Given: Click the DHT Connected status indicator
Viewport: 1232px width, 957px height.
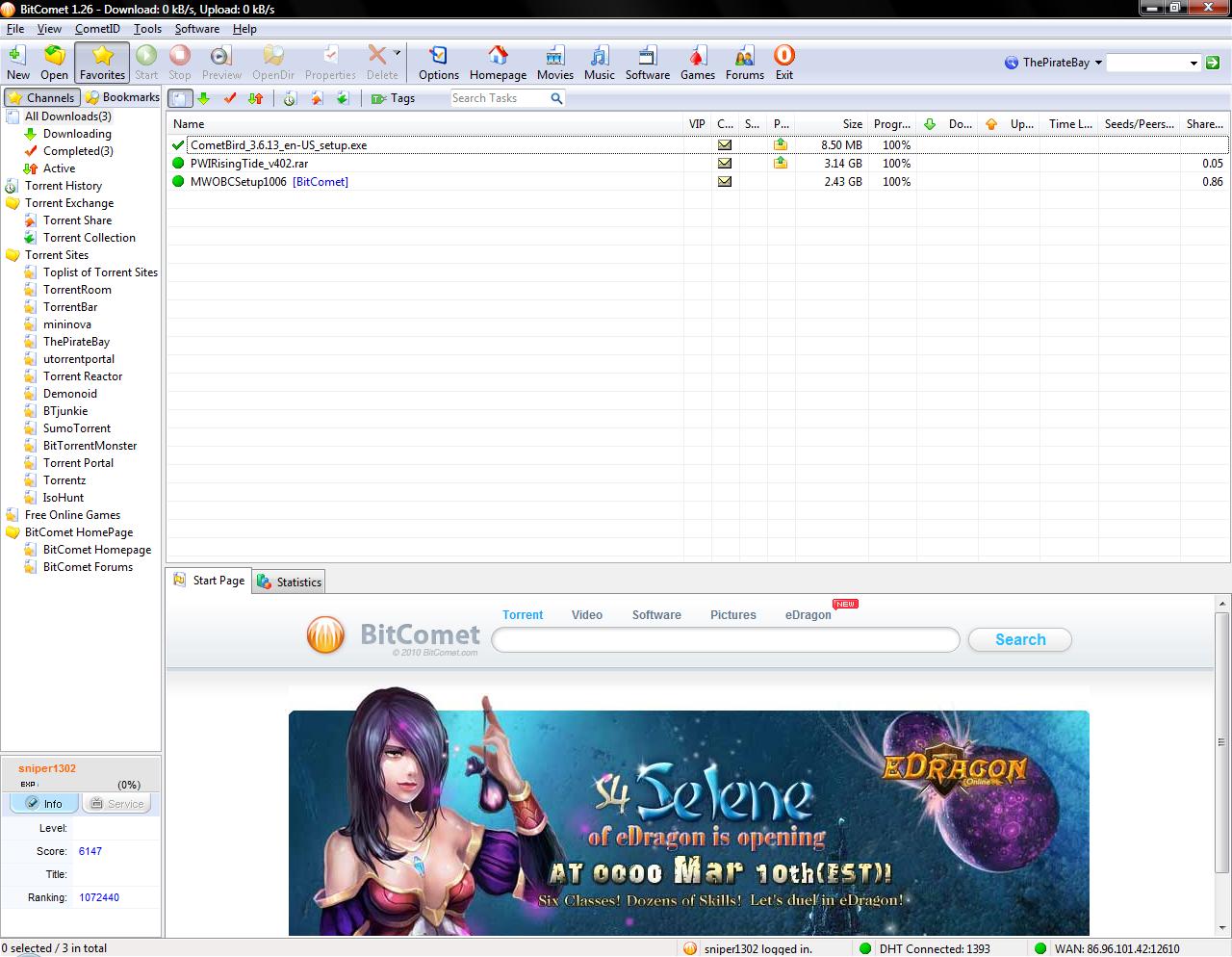Looking at the screenshot, I should [x=925, y=948].
